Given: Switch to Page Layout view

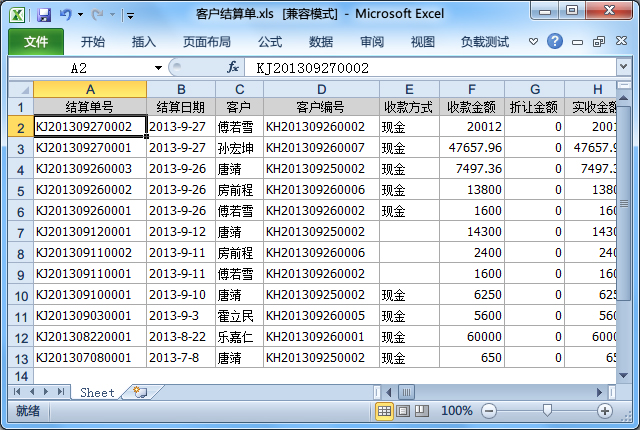Looking at the screenshot, I should tap(405, 411).
